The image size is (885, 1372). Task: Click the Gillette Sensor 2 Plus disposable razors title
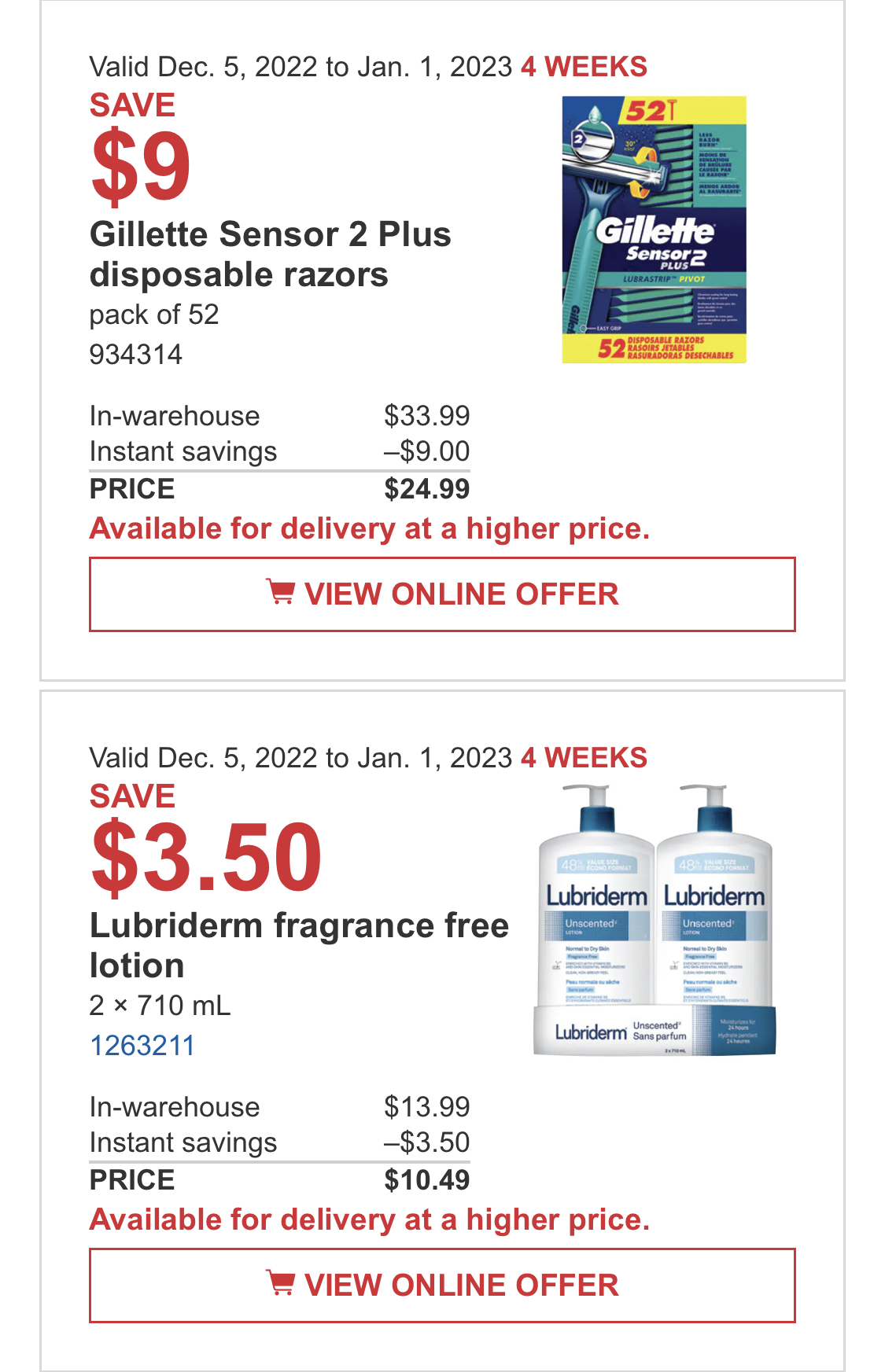point(271,255)
